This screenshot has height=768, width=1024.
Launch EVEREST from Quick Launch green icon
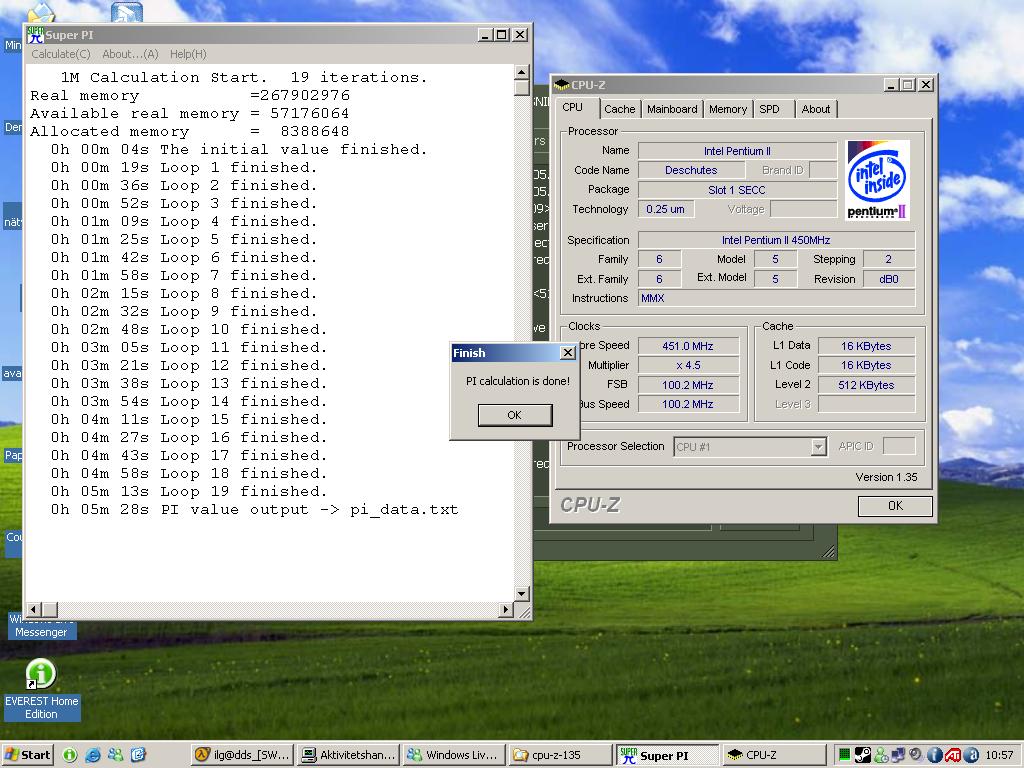70,755
